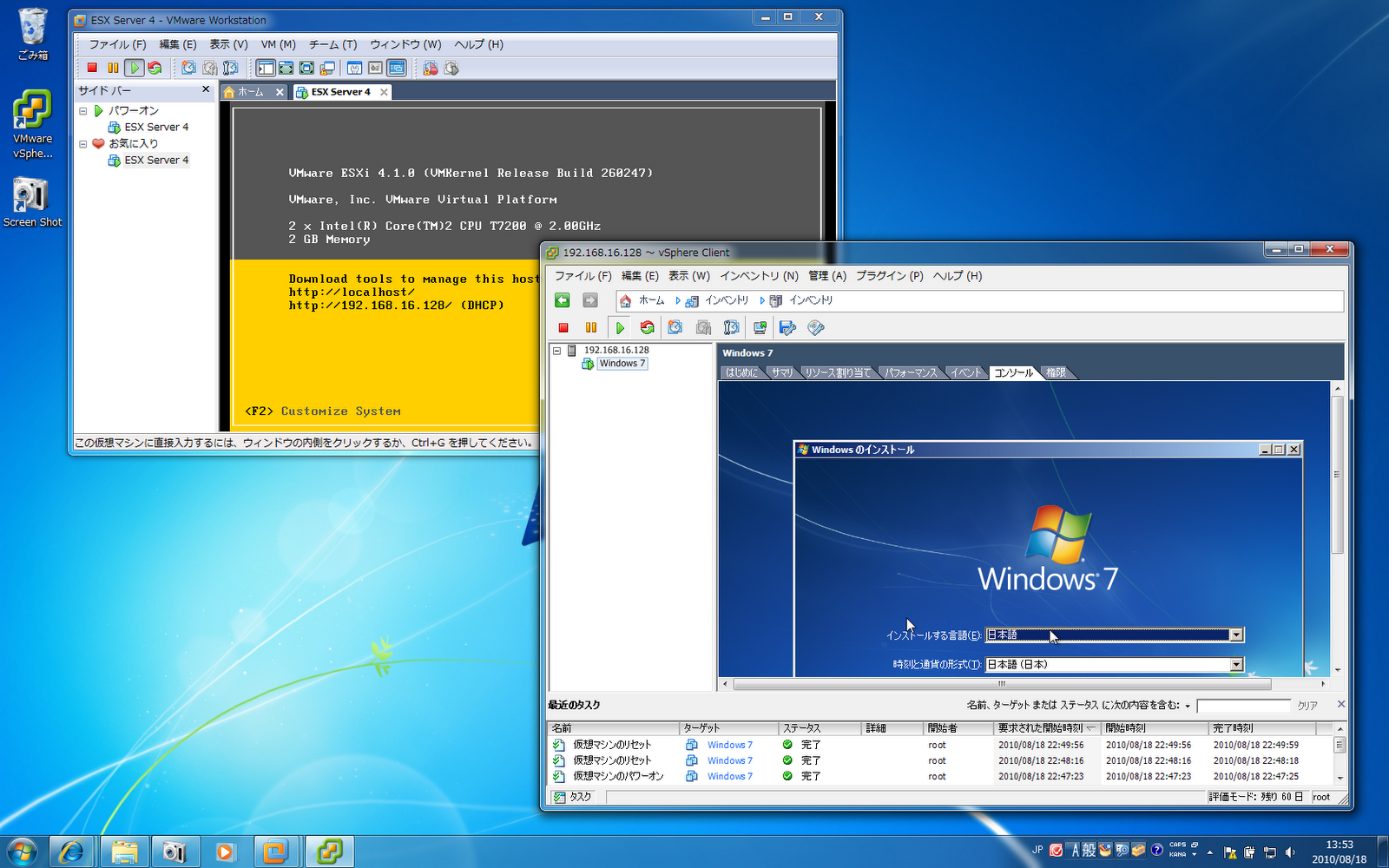
Task: Click the first インベントリ breadcrumb arrow in vSphere
Action: coord(677,300)
